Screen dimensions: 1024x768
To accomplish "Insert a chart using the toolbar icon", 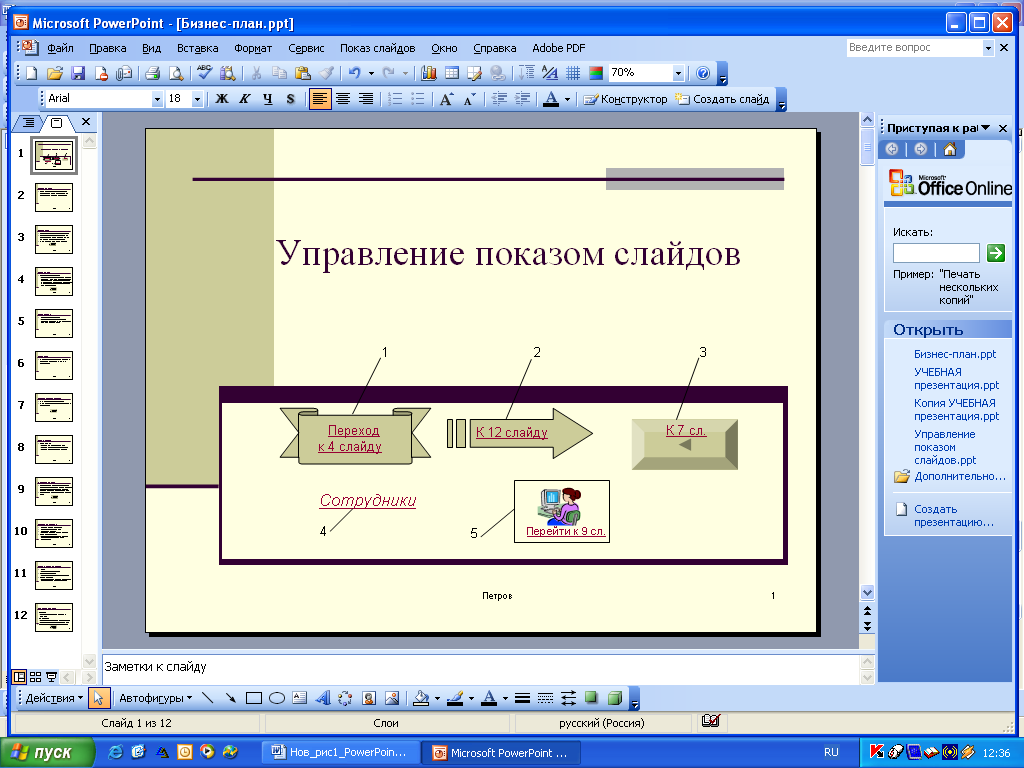I will (429, 73).
